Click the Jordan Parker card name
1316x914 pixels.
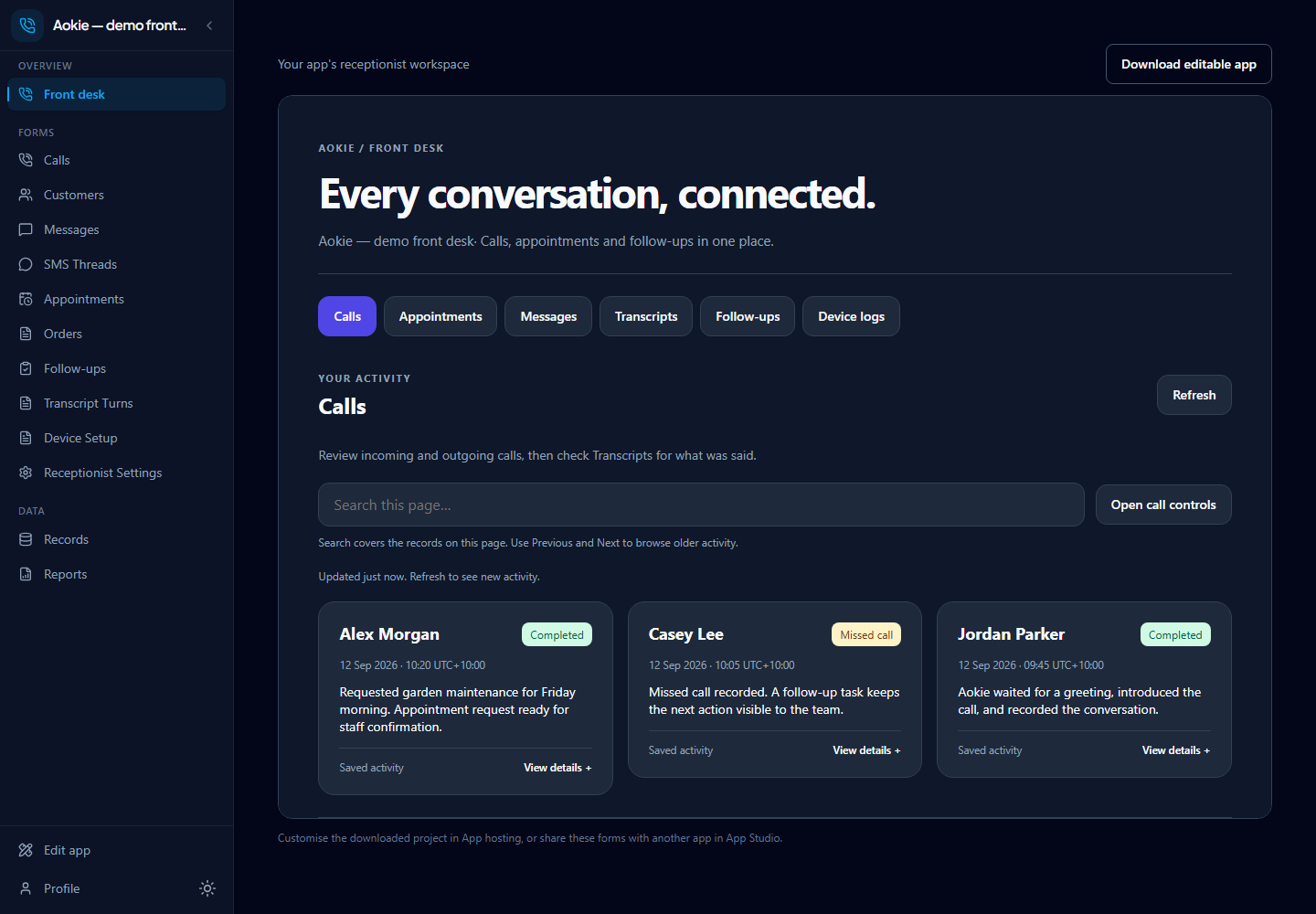(1011, 634)
